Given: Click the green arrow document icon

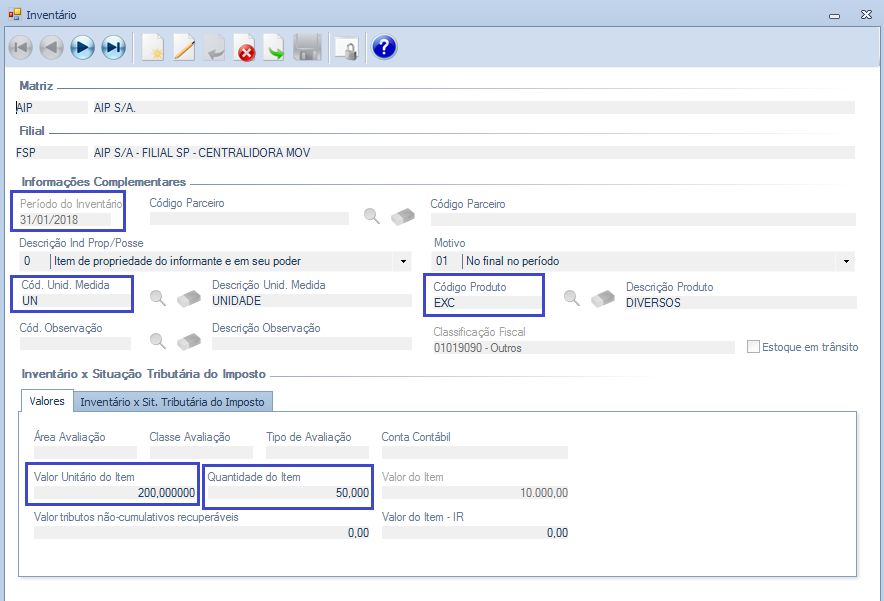Looking at the screenshot, I should [275, 47].
